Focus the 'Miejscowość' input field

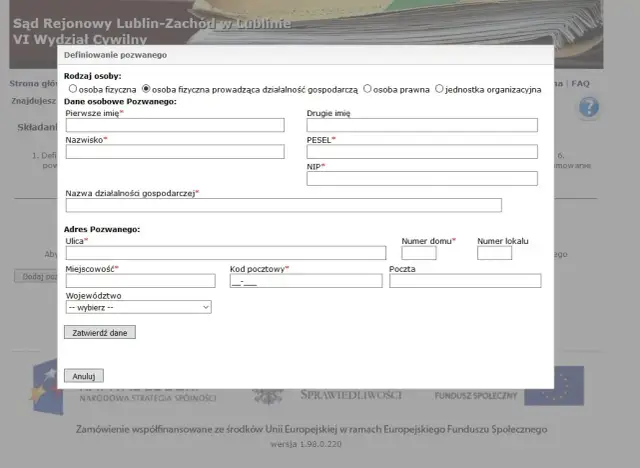coord(140,281)
